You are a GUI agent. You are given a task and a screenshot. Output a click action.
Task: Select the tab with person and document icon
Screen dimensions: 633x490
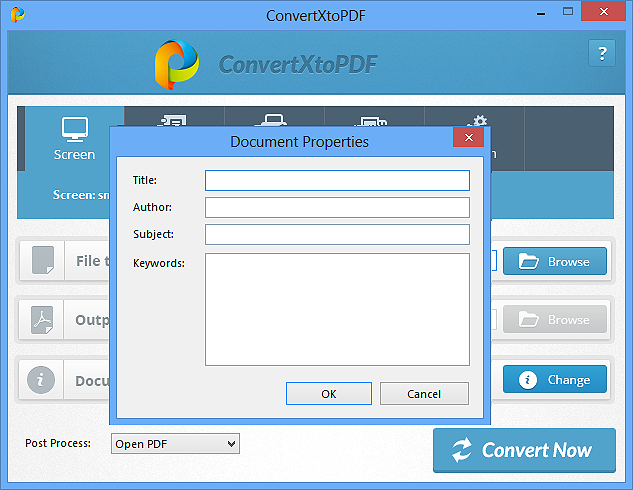pos(173,121)
